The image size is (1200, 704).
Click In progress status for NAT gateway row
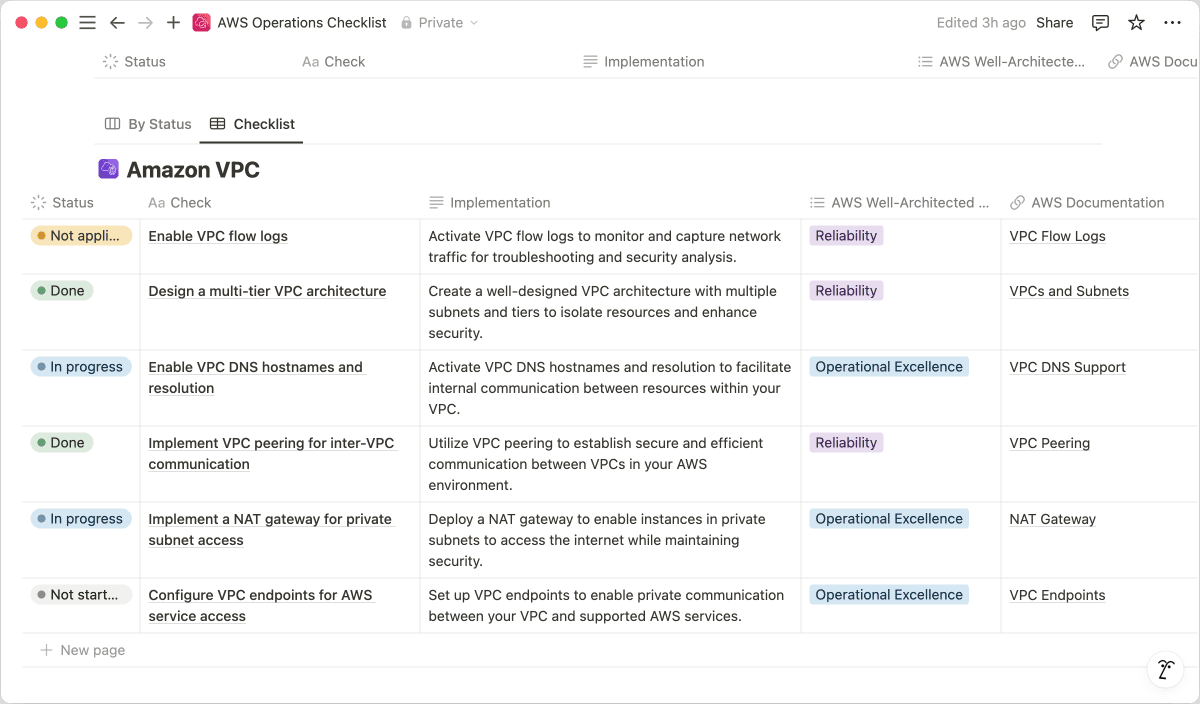pyautogui.click(x=81, y=519)
